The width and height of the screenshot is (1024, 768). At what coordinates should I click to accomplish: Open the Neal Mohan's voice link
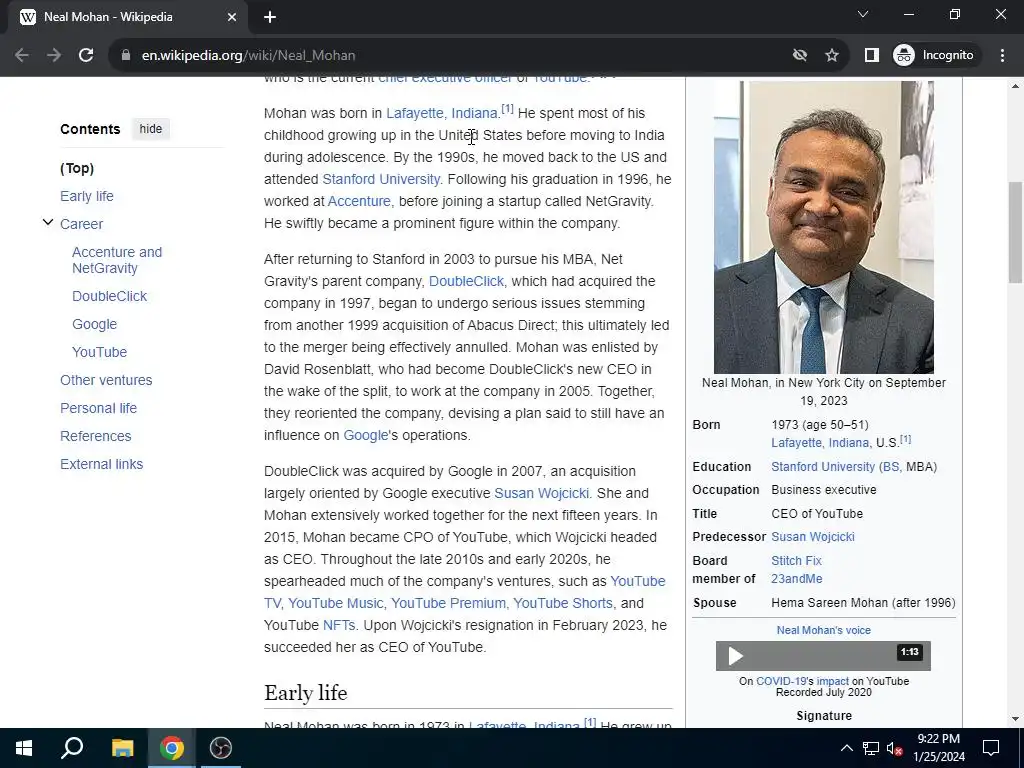[x=824, y=630]
